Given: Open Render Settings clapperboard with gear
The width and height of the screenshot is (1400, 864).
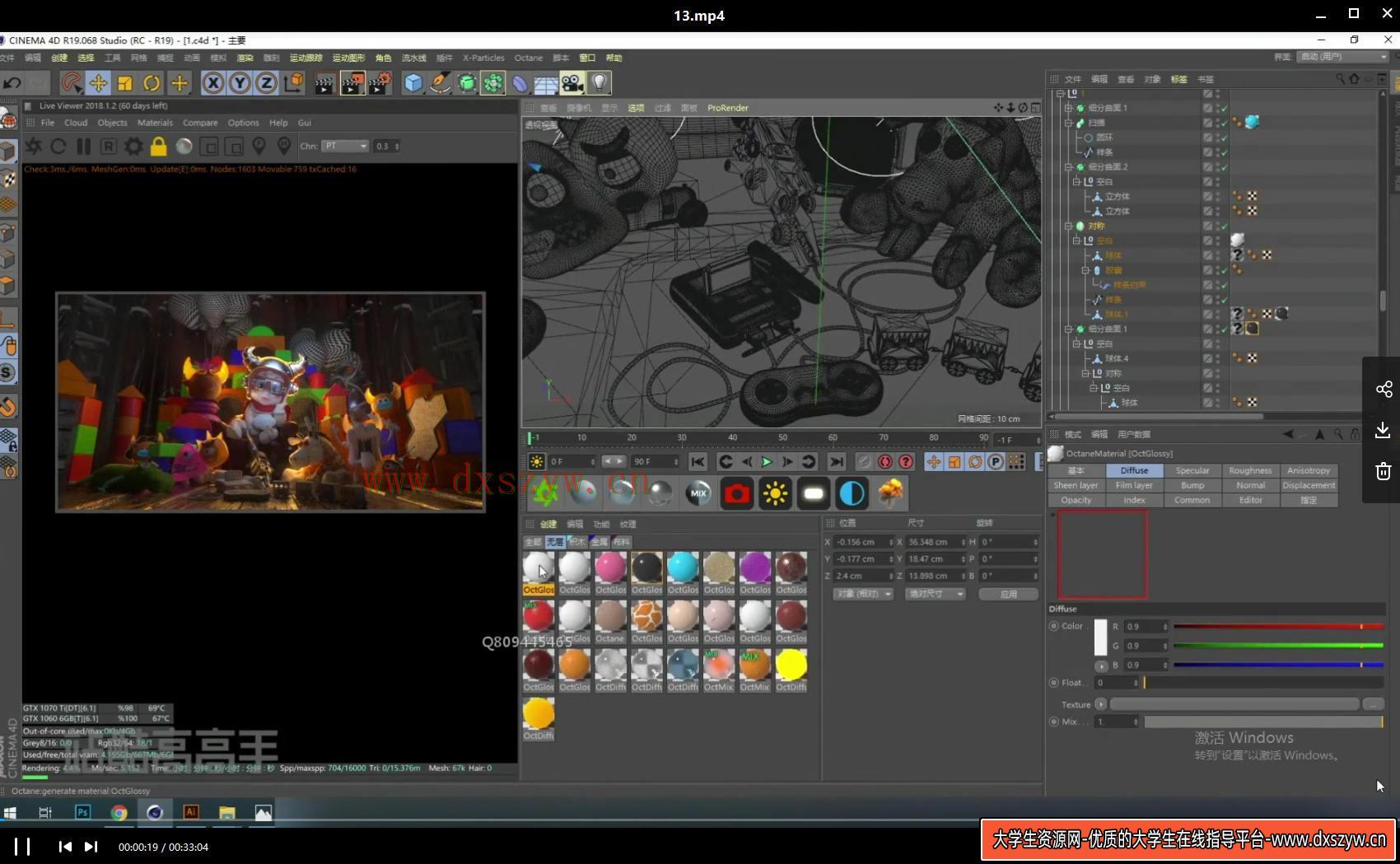Looking at the screenshot, I should 380,82.
